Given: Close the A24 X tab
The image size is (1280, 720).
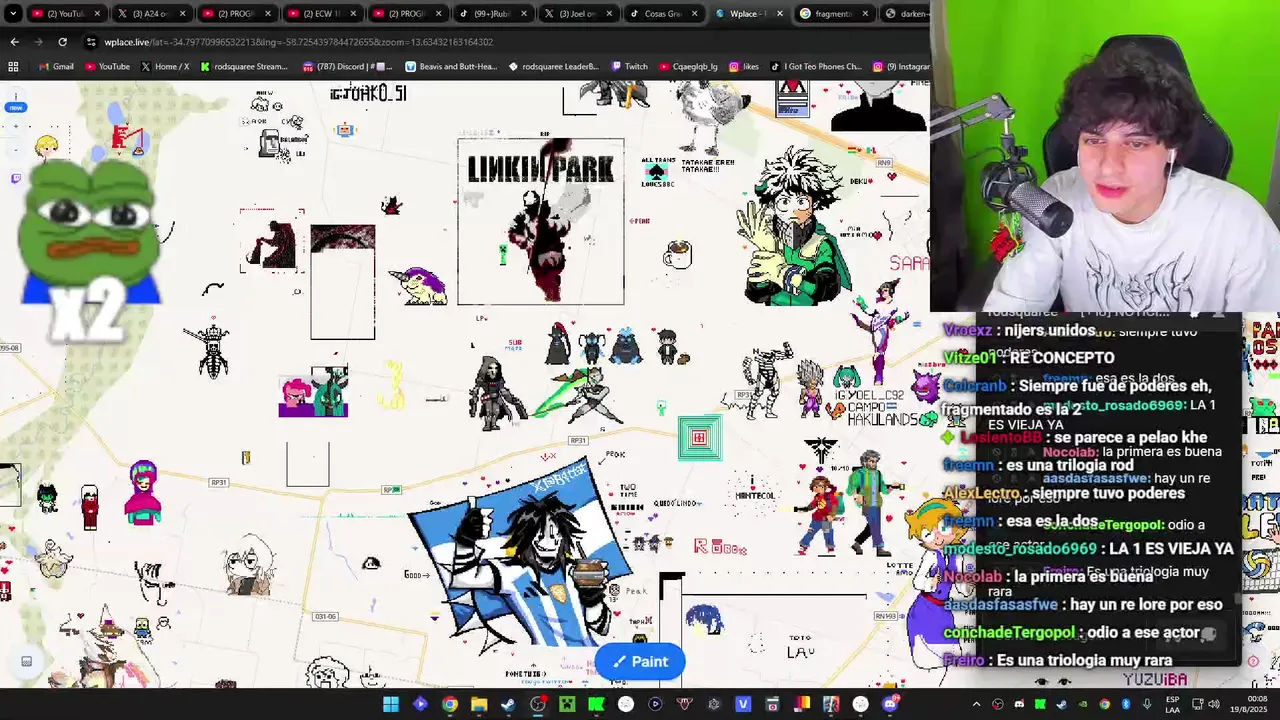Looking at the screenshot, I should (182, 13).
